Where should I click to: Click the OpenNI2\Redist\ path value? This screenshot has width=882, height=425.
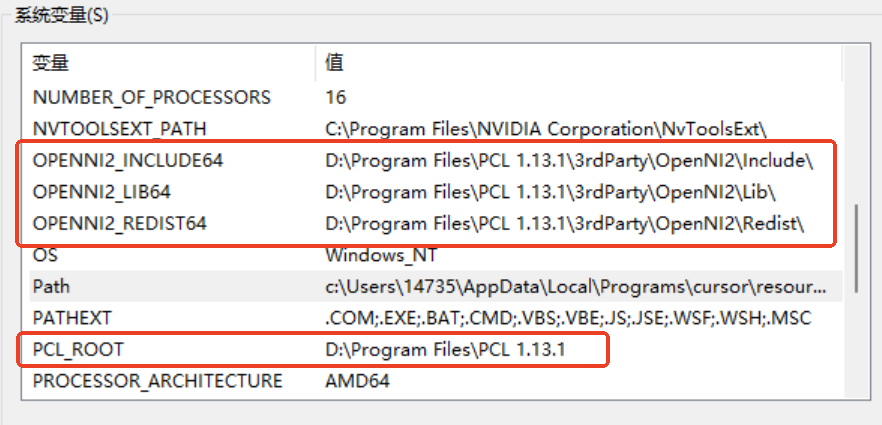point(565,224)
